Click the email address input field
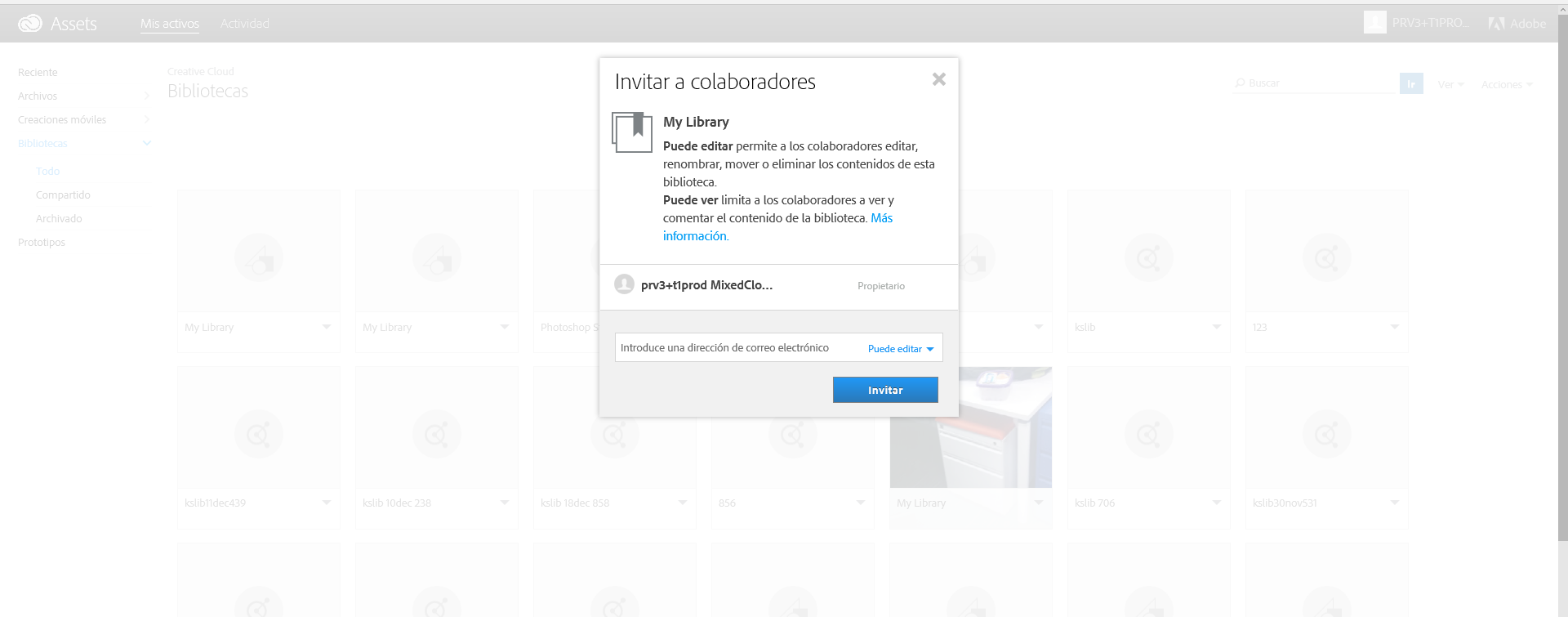The image size is (1568, 617). [739, 347]
